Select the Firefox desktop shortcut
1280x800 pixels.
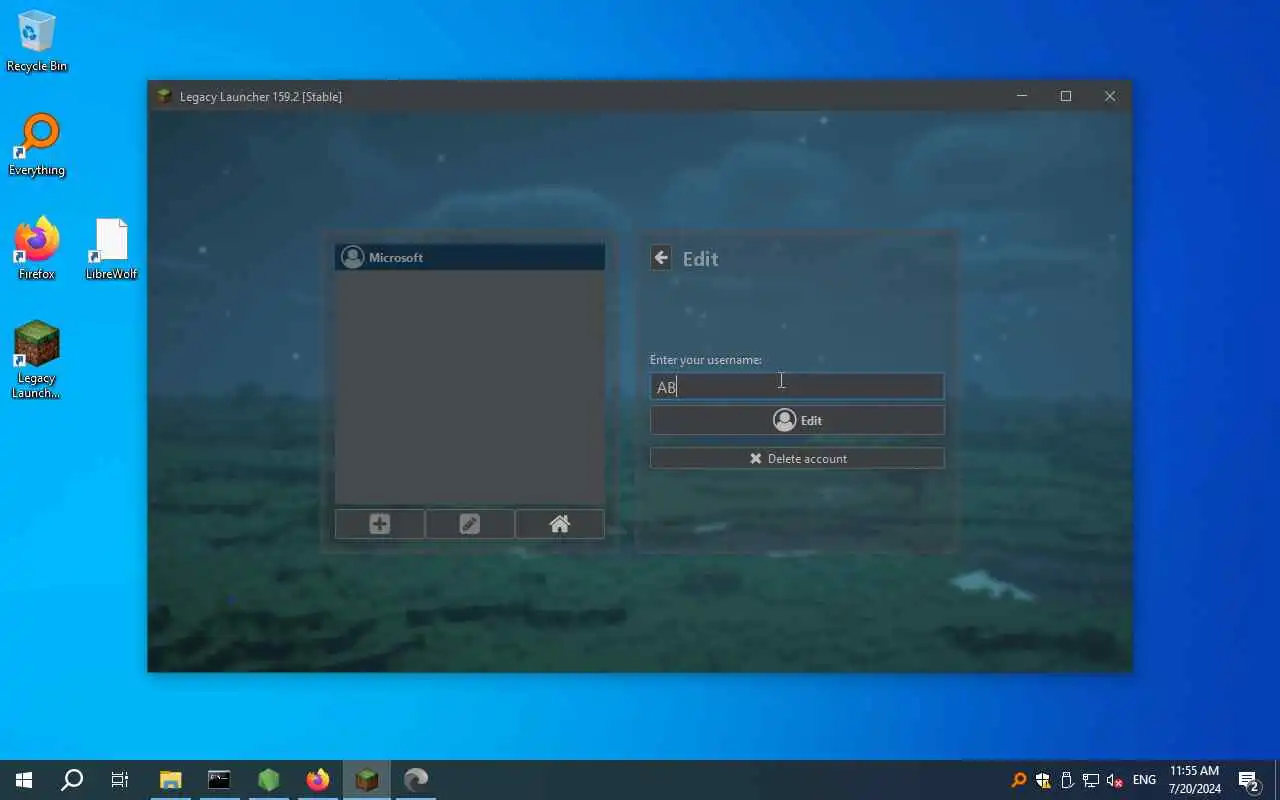[x=37, y=249]
